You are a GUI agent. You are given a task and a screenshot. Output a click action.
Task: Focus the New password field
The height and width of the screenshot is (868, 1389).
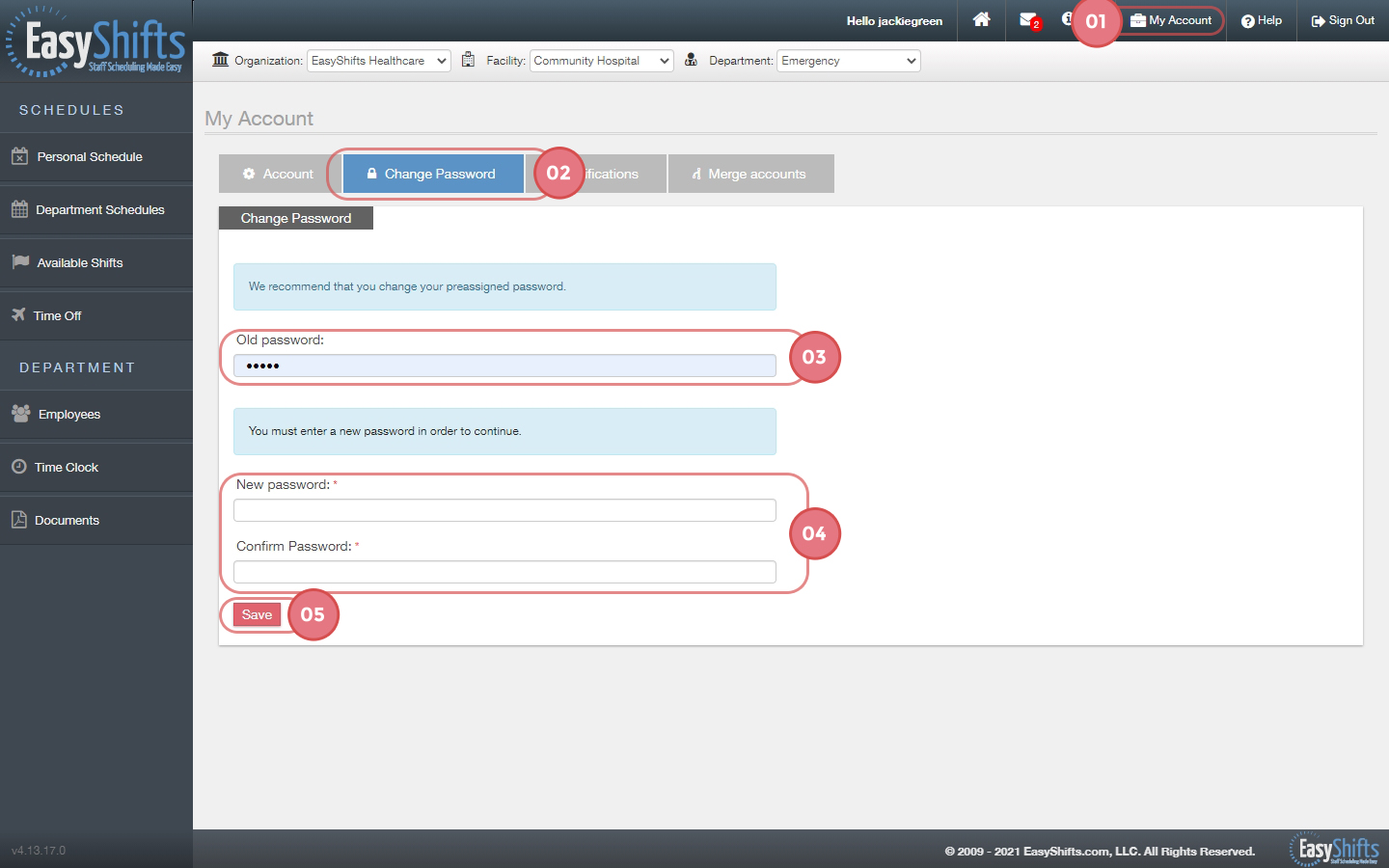click(504, 510)
